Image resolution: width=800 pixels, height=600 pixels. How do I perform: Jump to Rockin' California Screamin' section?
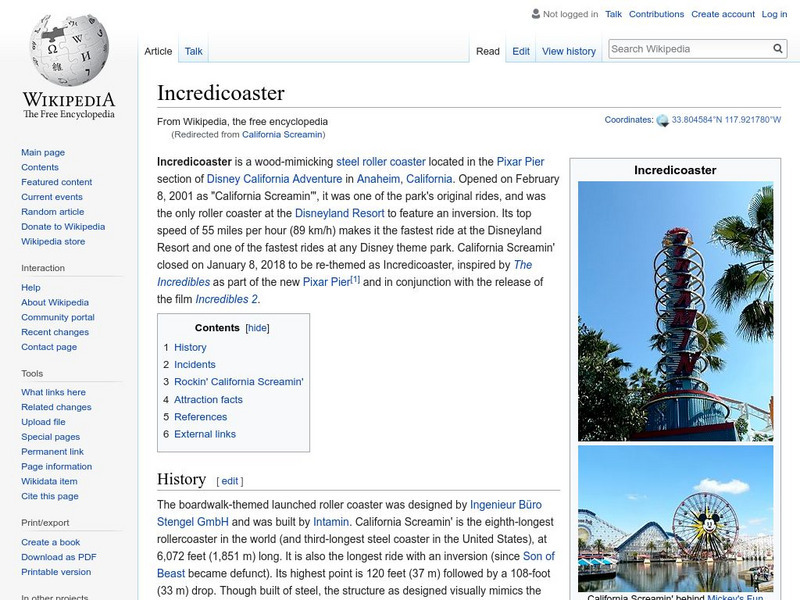click(239, 382)
